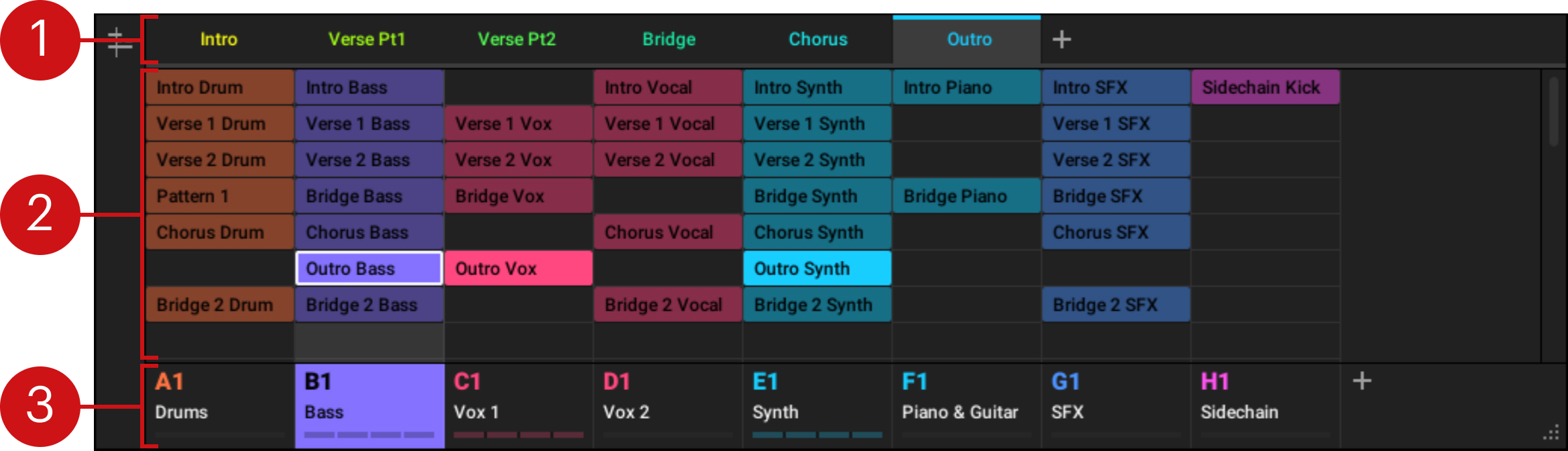The image size is (1568, 451).
Task: Click the Sidechain Kick pattern
Action: point(1265,87)
